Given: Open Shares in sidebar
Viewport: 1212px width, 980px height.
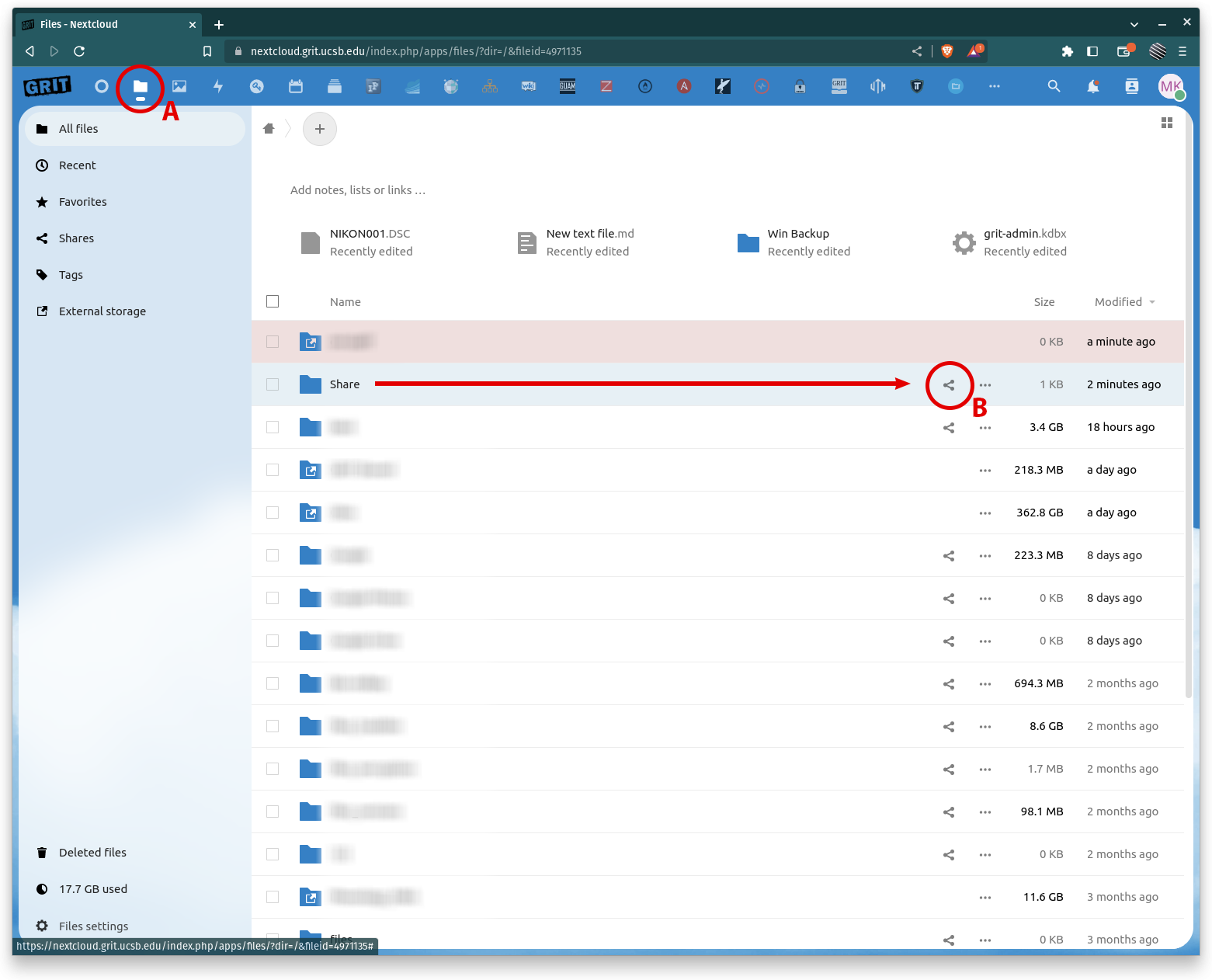Looking at the screenshot, I should (135, 238).
